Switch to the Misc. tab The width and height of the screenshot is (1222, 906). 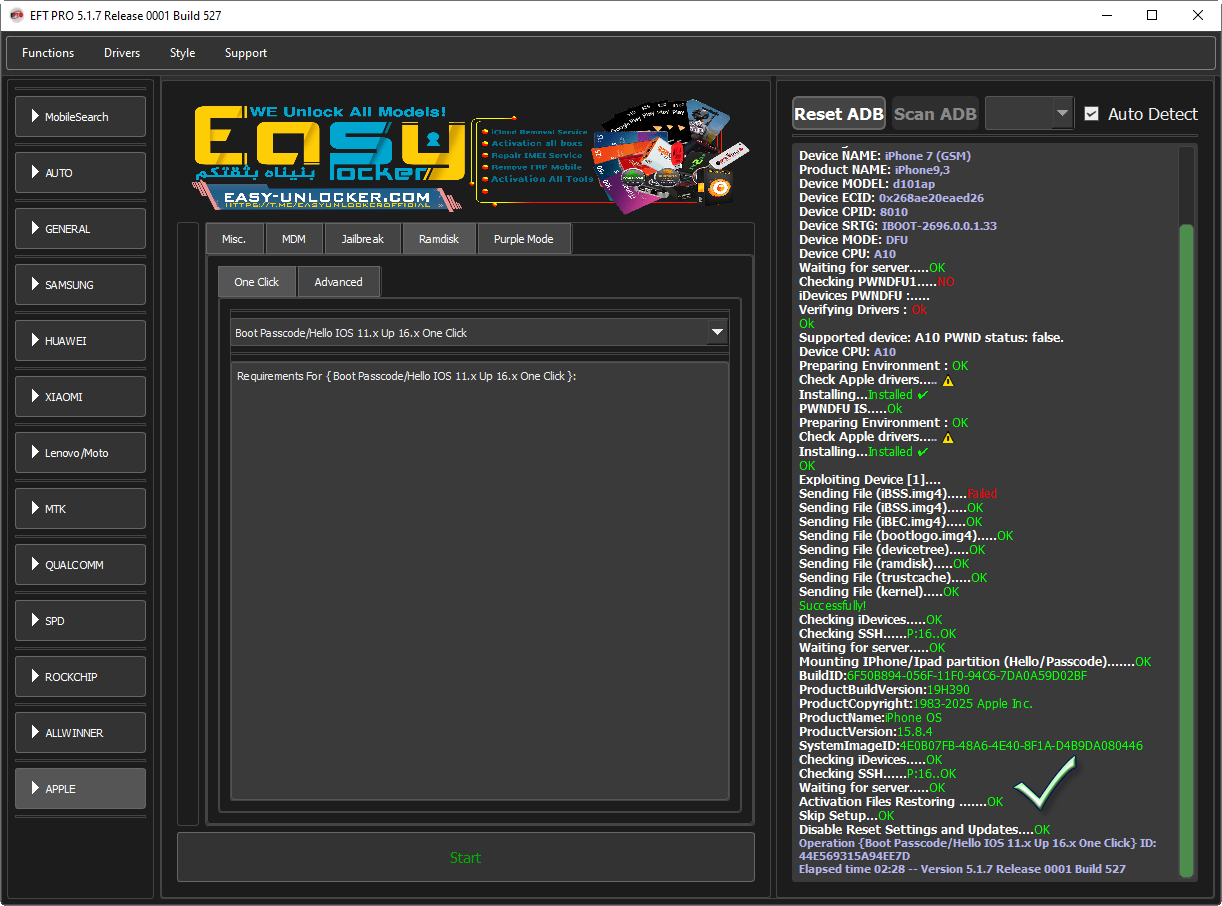[234, 239]
